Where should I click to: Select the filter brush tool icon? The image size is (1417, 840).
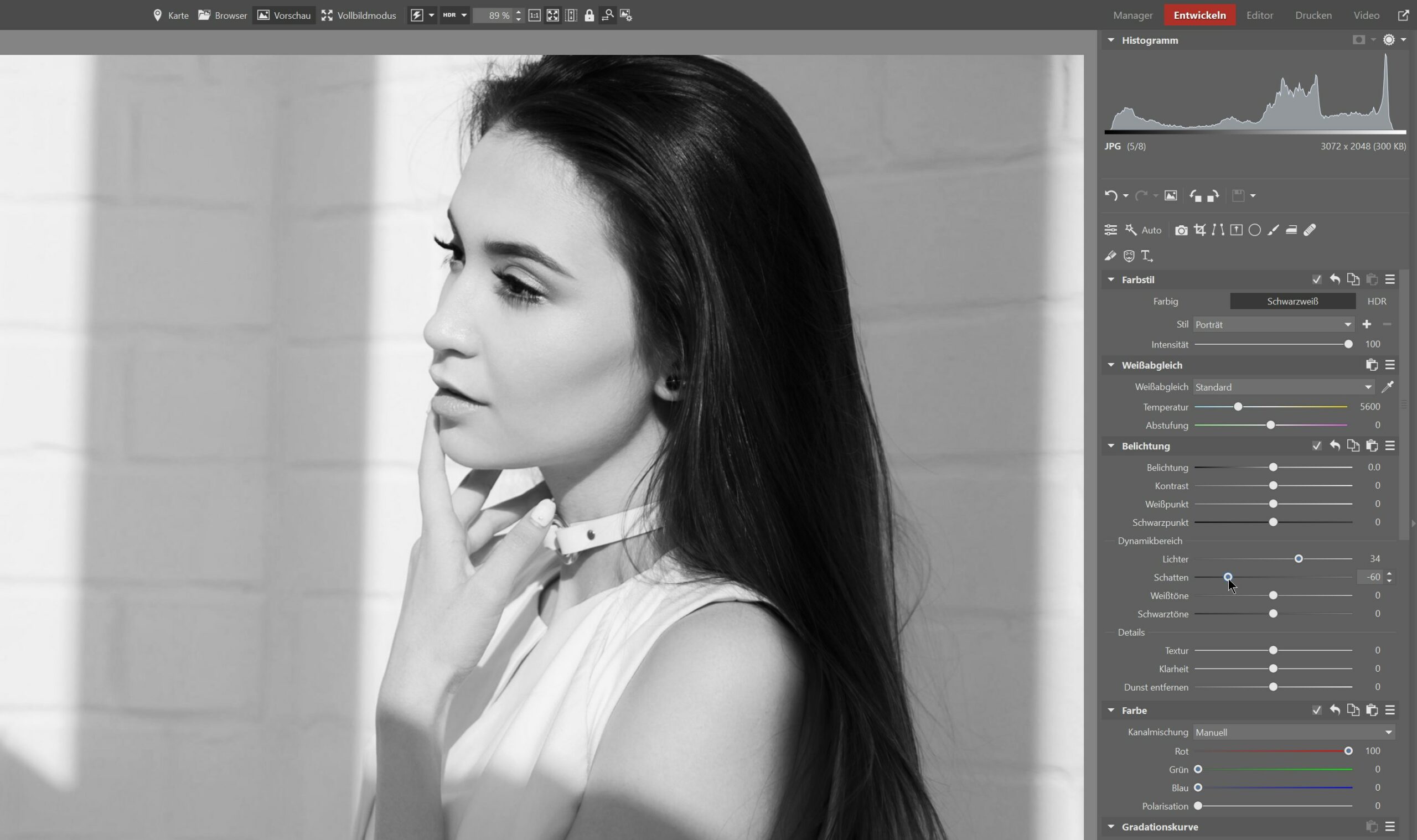pos(1273,230)
